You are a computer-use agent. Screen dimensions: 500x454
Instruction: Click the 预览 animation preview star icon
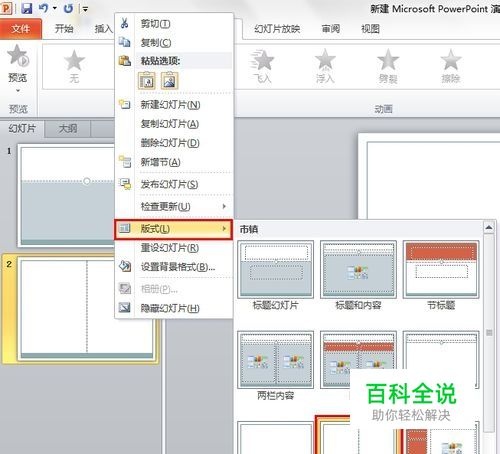[x=18, y=56]
